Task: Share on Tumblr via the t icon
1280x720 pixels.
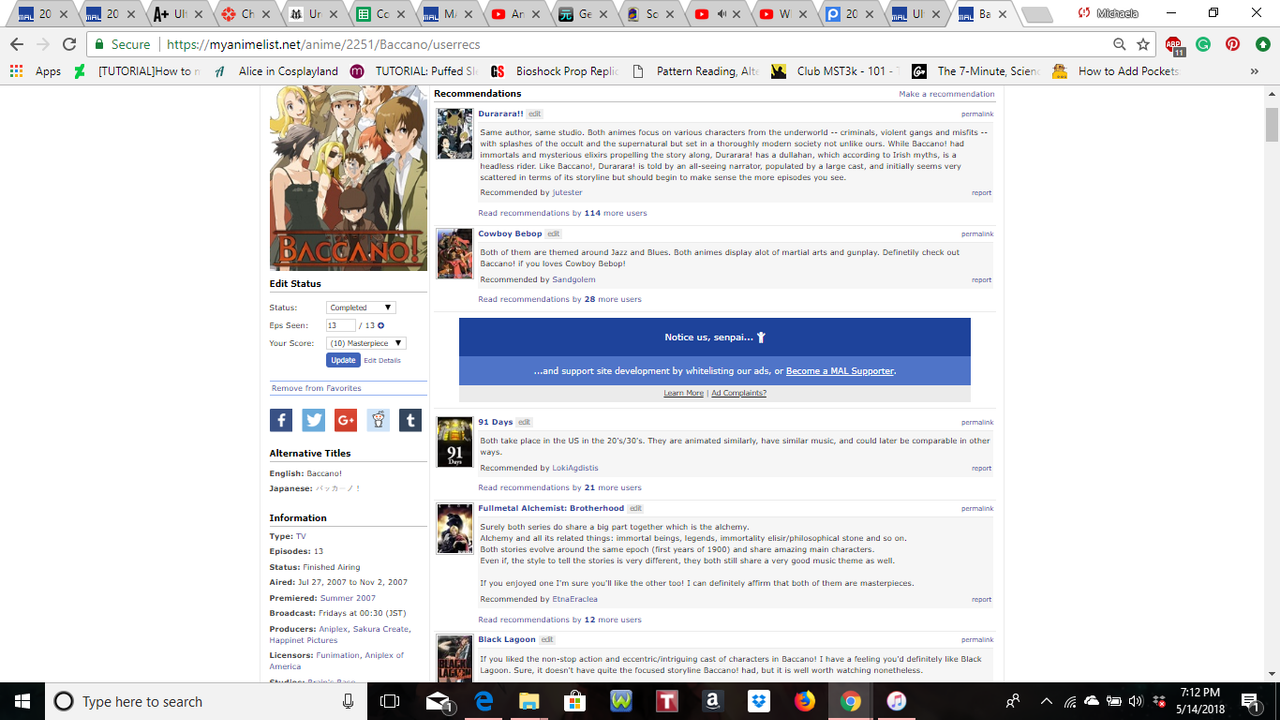Action: (x=410, y=420)
